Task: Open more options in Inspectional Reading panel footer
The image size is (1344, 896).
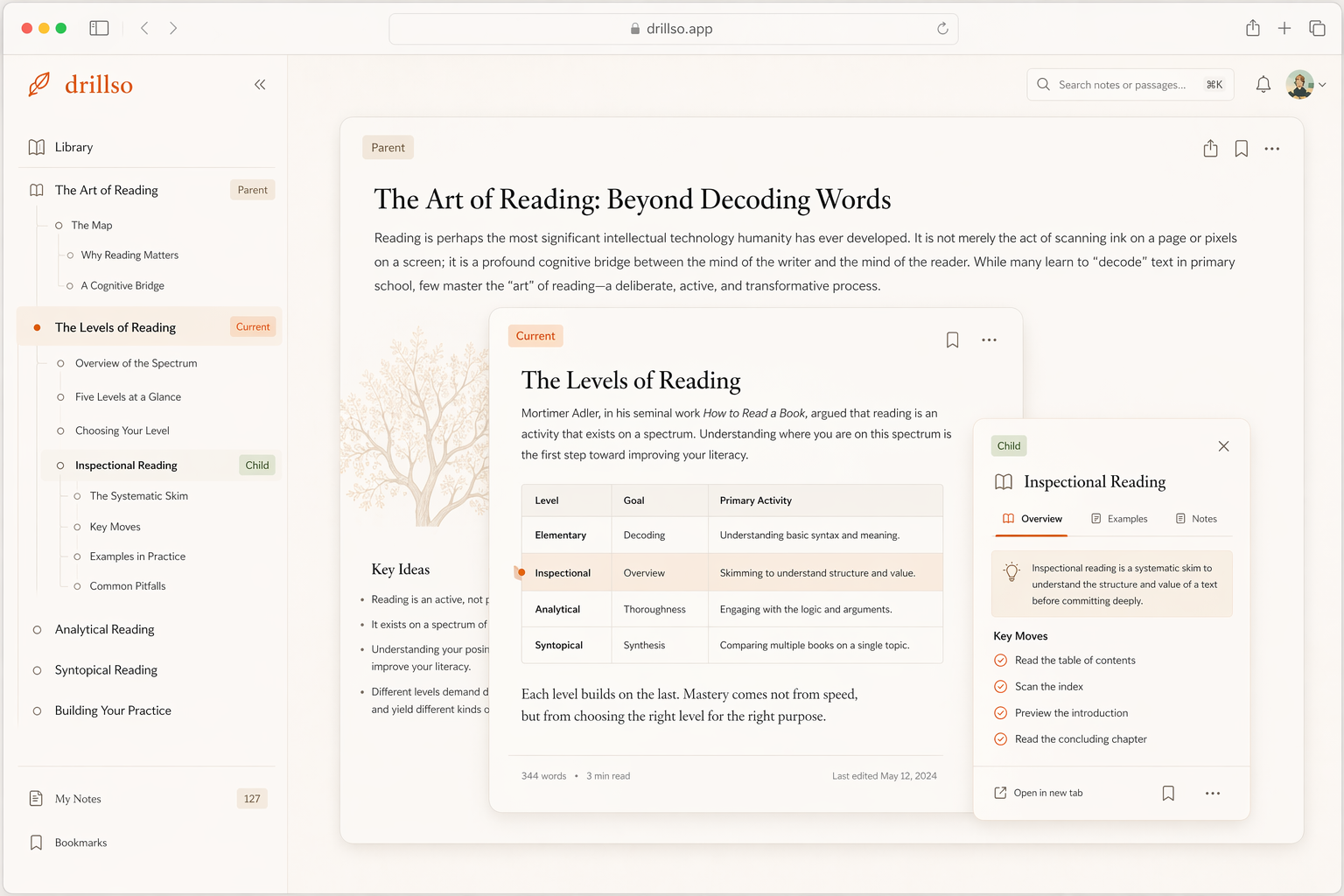Action: [1212, 794]
